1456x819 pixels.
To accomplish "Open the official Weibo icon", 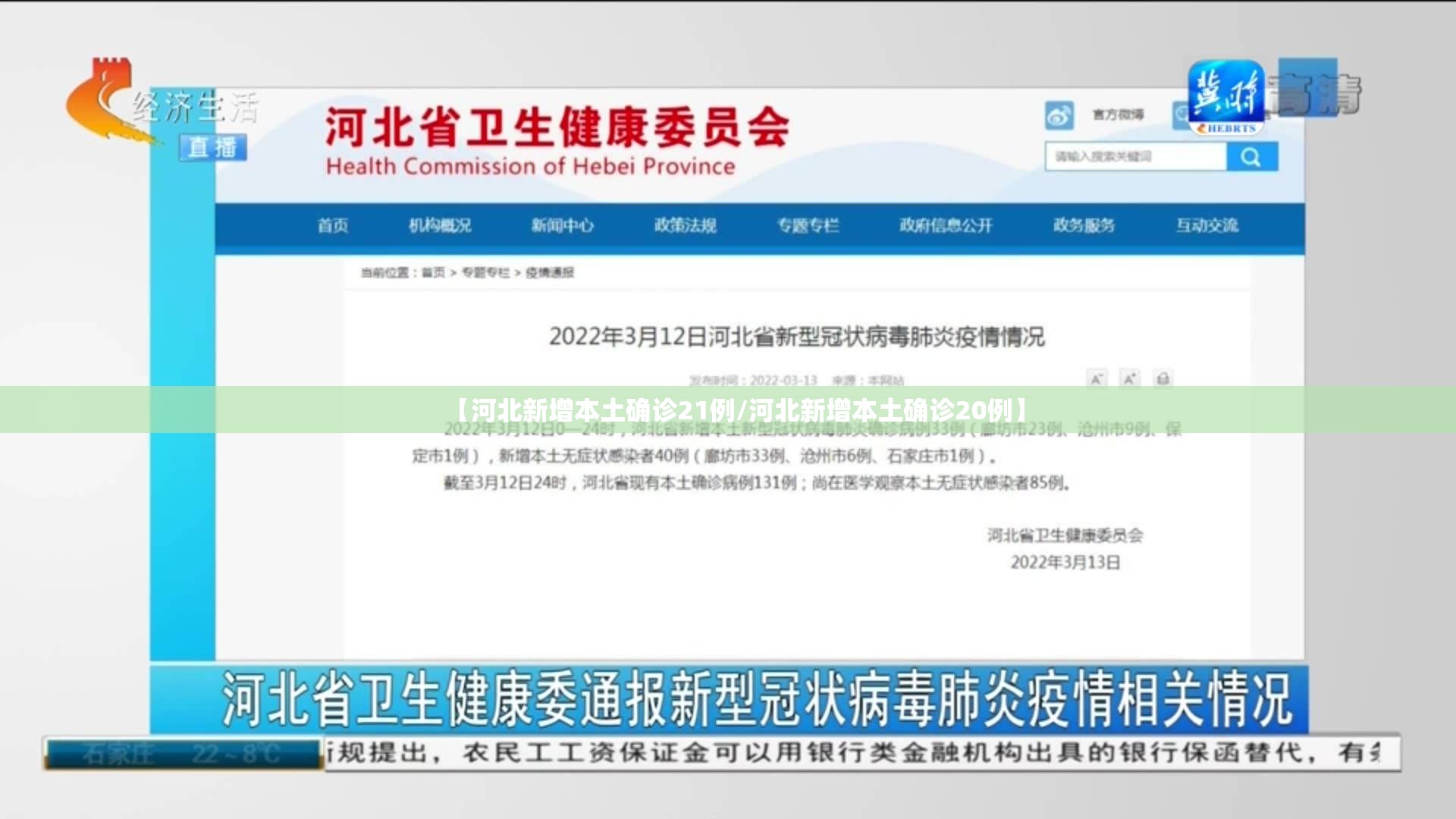I will (x=1059, y=115).
